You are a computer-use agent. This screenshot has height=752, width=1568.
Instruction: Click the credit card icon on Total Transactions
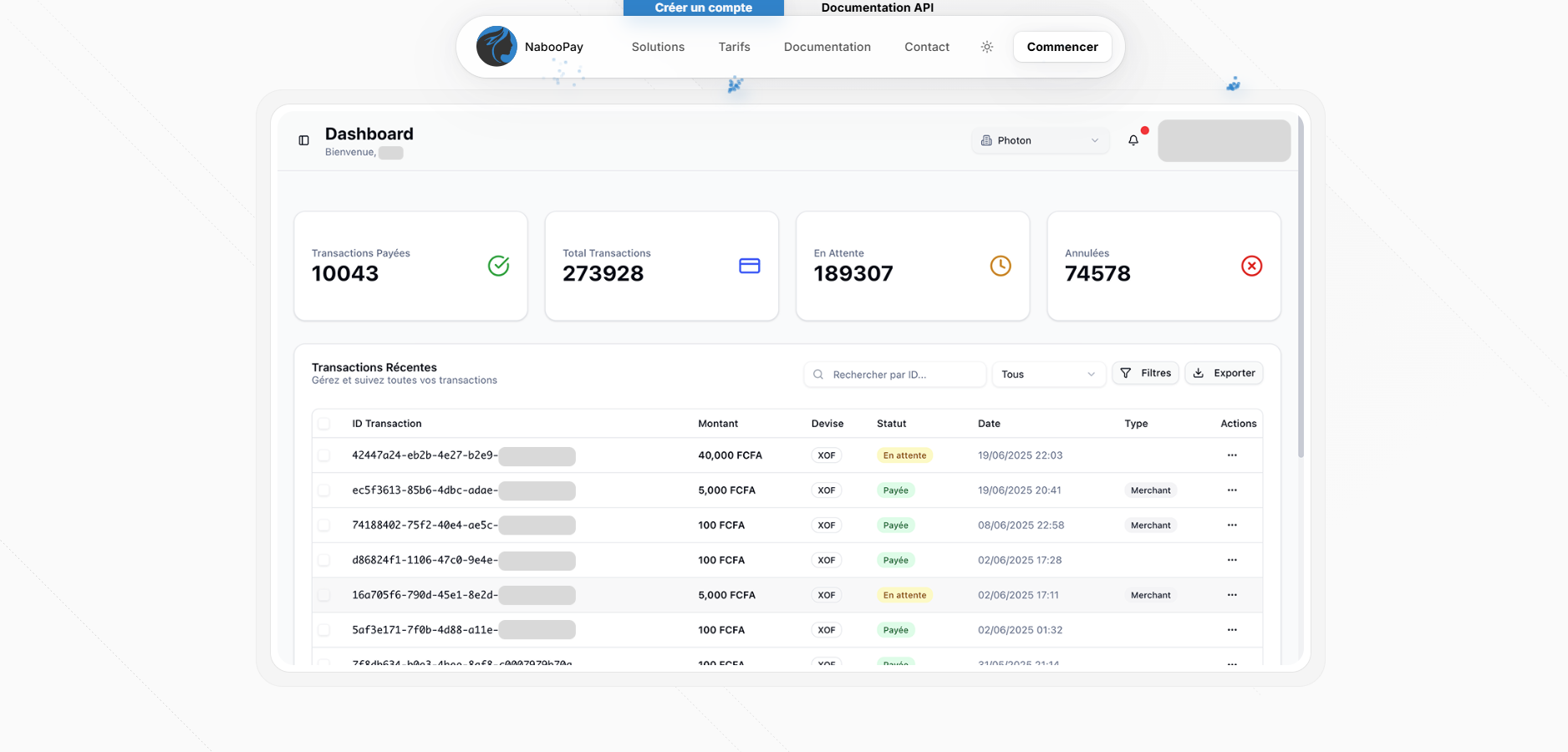tap(749, 266)
